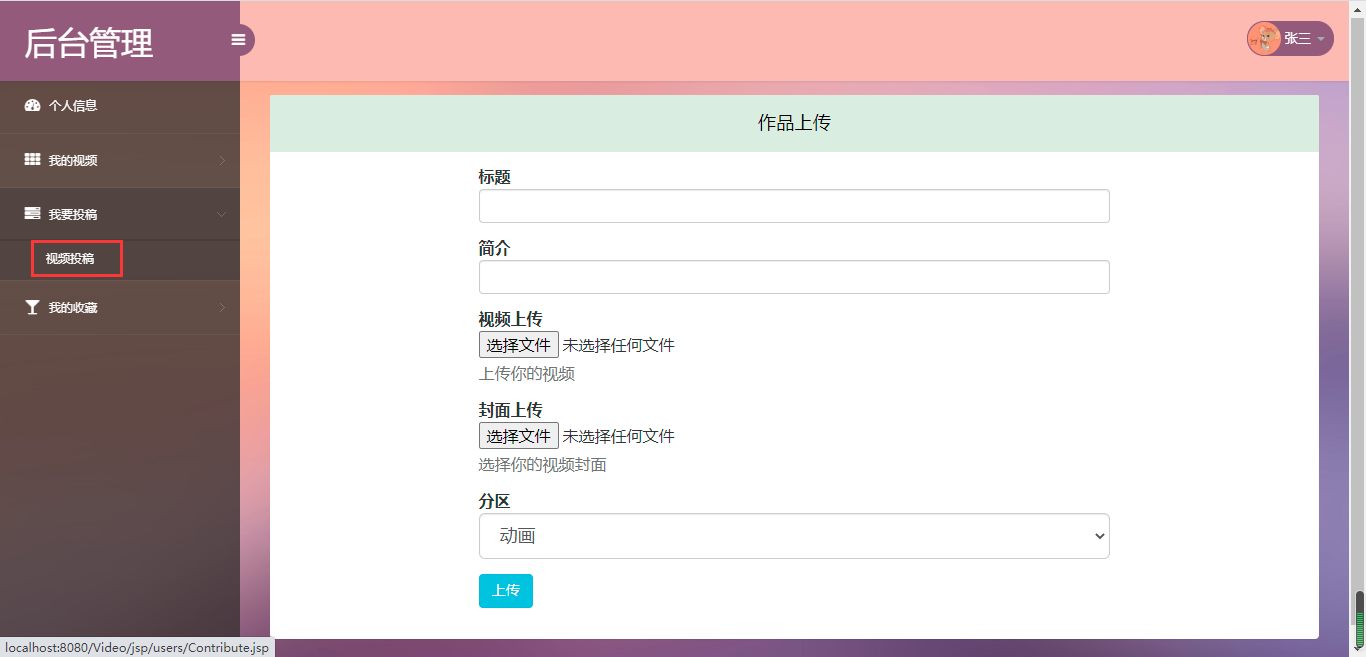Click the 后台管理 logo title

(x=89, y=43)
